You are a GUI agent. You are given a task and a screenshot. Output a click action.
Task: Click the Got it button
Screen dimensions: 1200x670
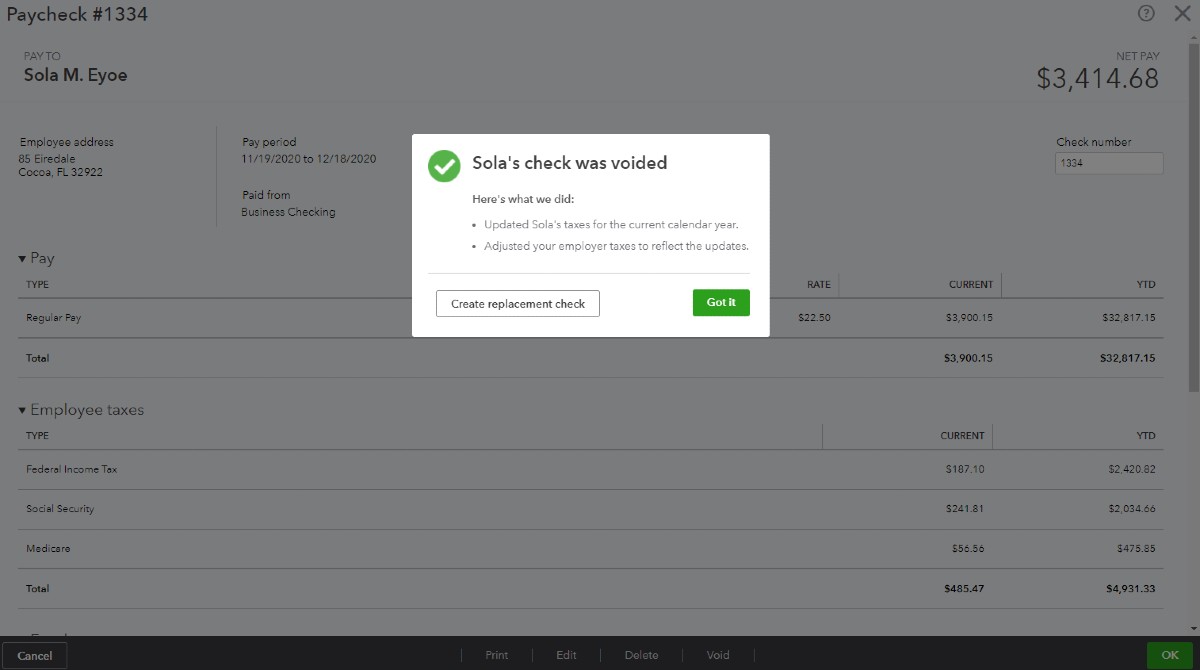tap(721, 303)
